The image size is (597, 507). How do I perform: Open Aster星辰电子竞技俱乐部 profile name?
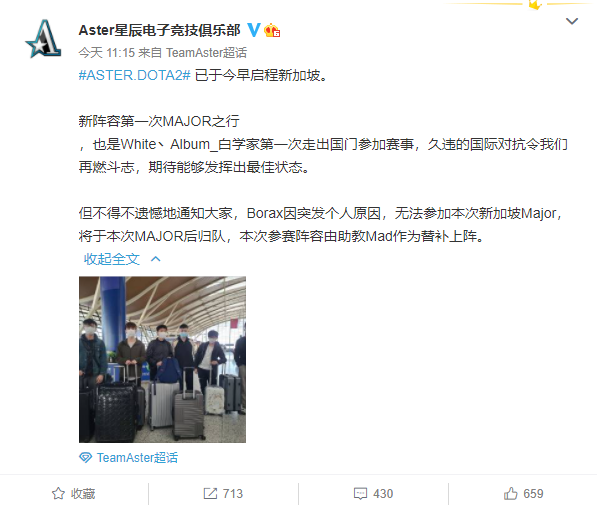coord(160,30)
